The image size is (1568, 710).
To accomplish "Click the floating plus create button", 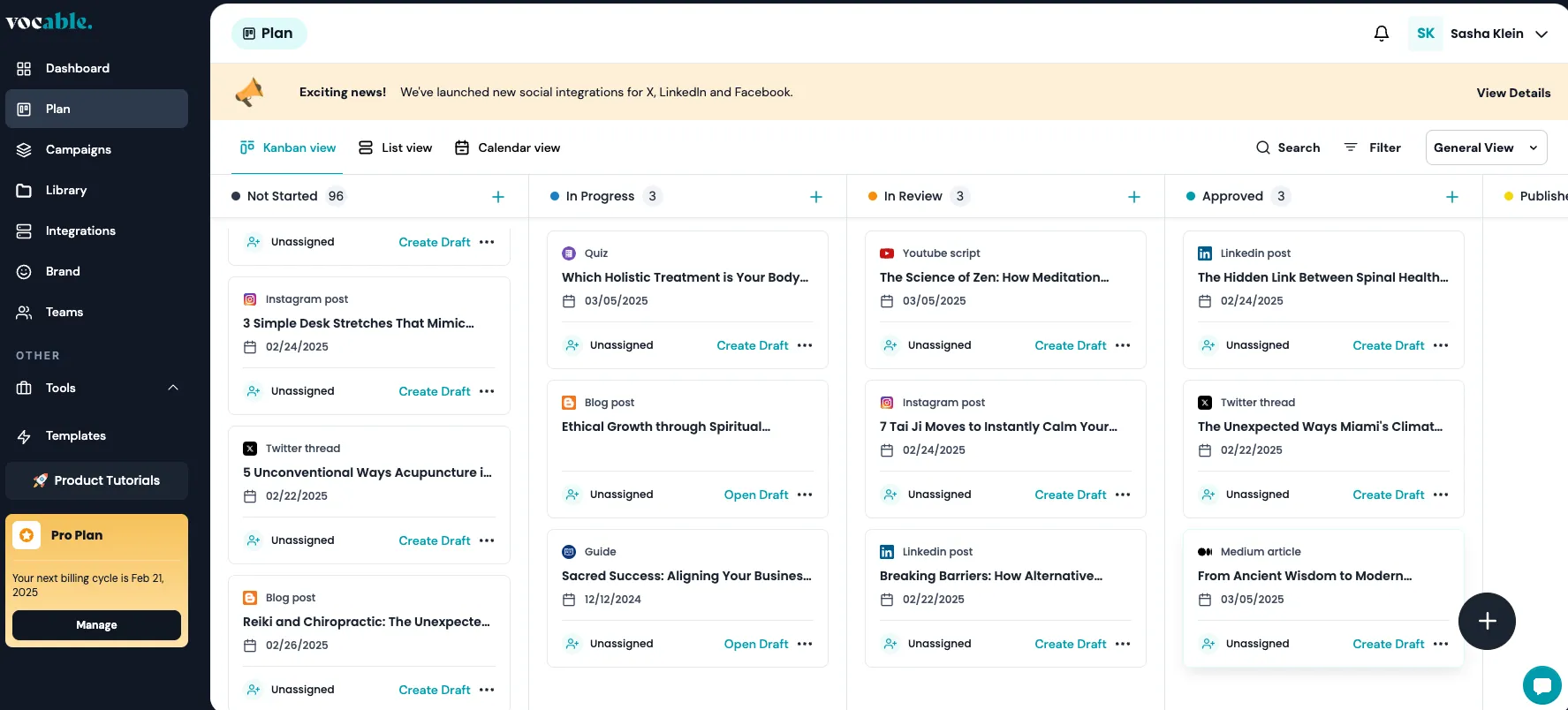I will coord(1487,621).
